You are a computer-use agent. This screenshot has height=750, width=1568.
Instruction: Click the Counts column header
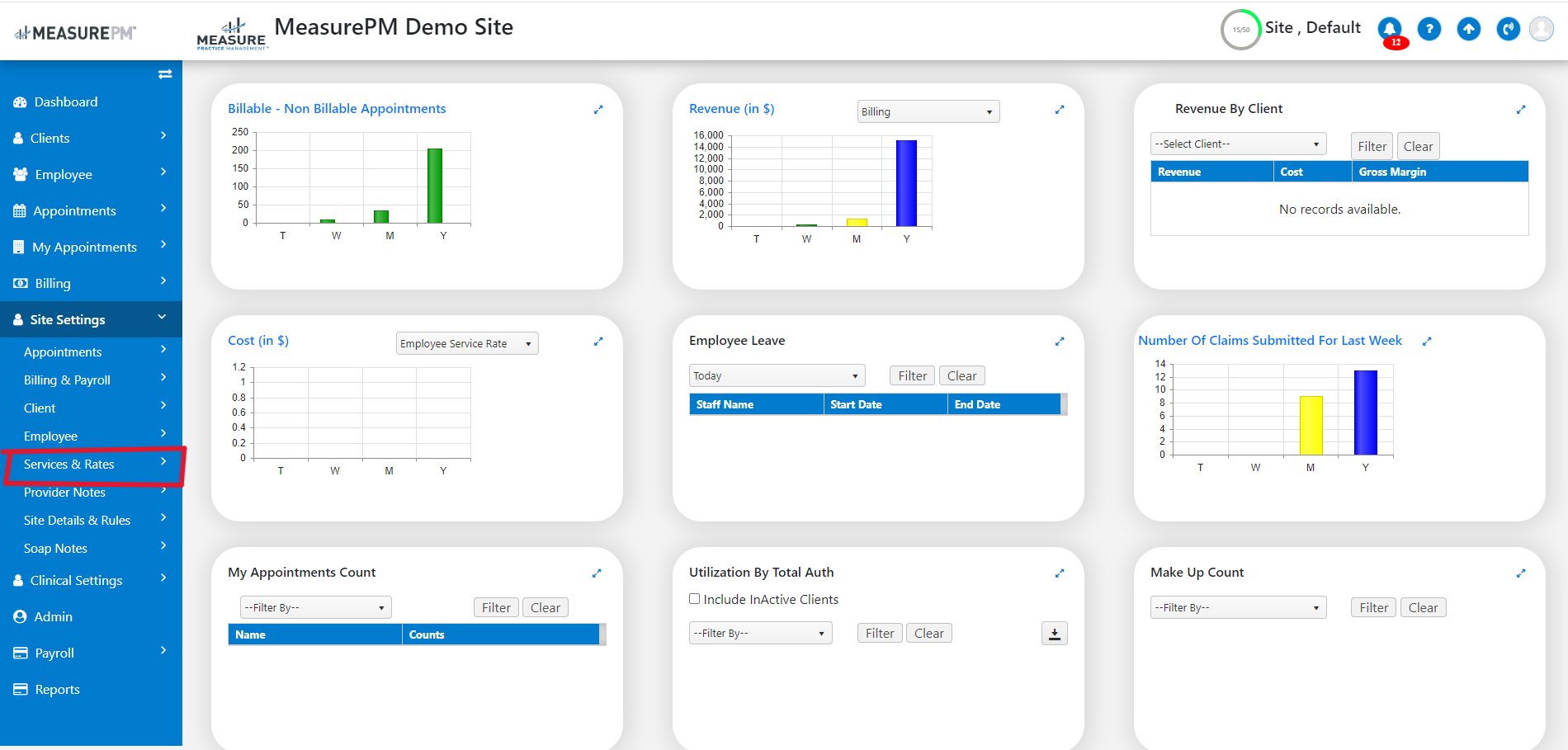tap(500, 634)
